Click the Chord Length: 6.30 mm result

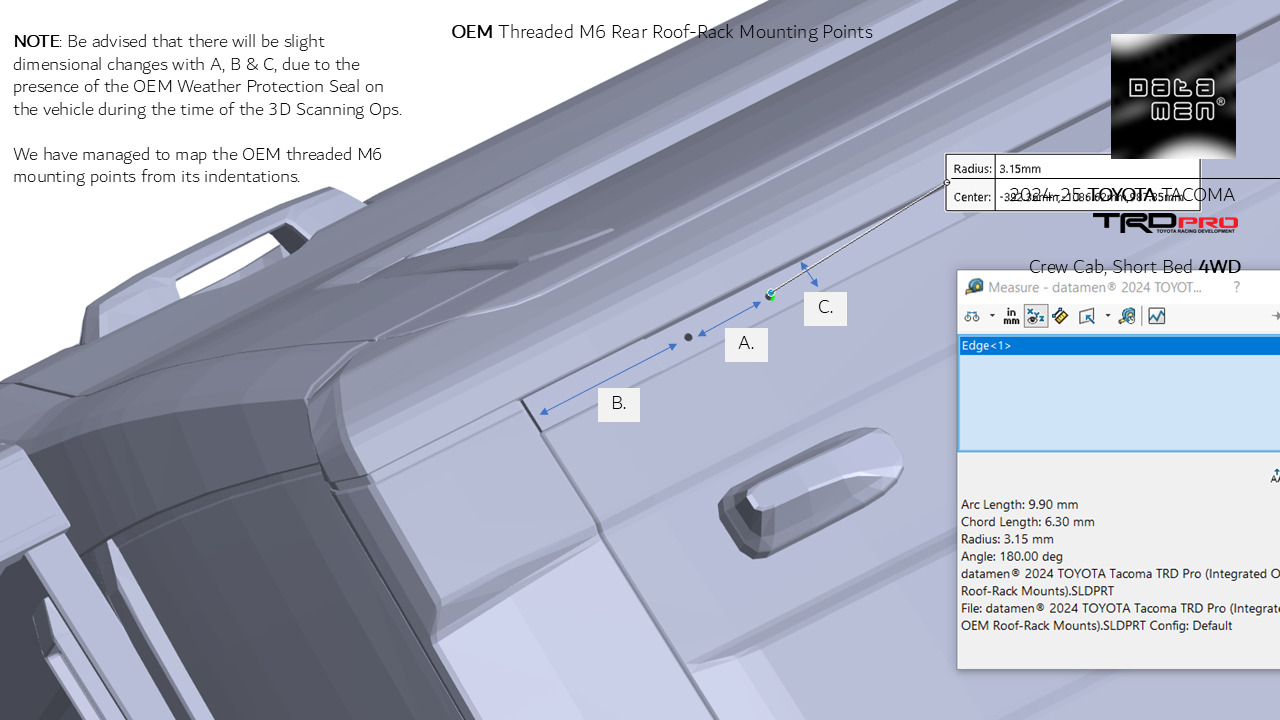1027,522
